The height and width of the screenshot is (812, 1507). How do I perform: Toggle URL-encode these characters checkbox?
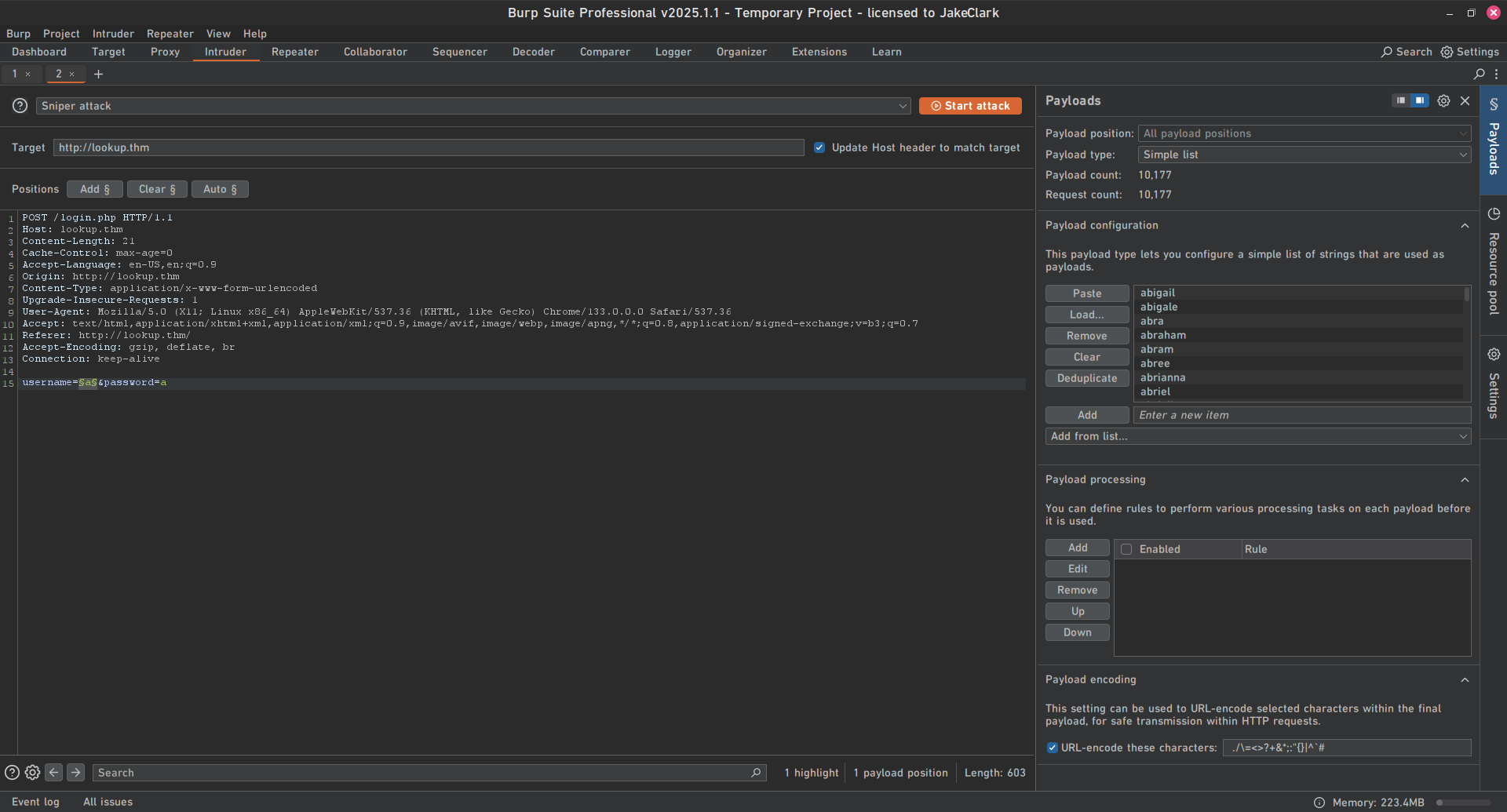(x=1052, y=748)
